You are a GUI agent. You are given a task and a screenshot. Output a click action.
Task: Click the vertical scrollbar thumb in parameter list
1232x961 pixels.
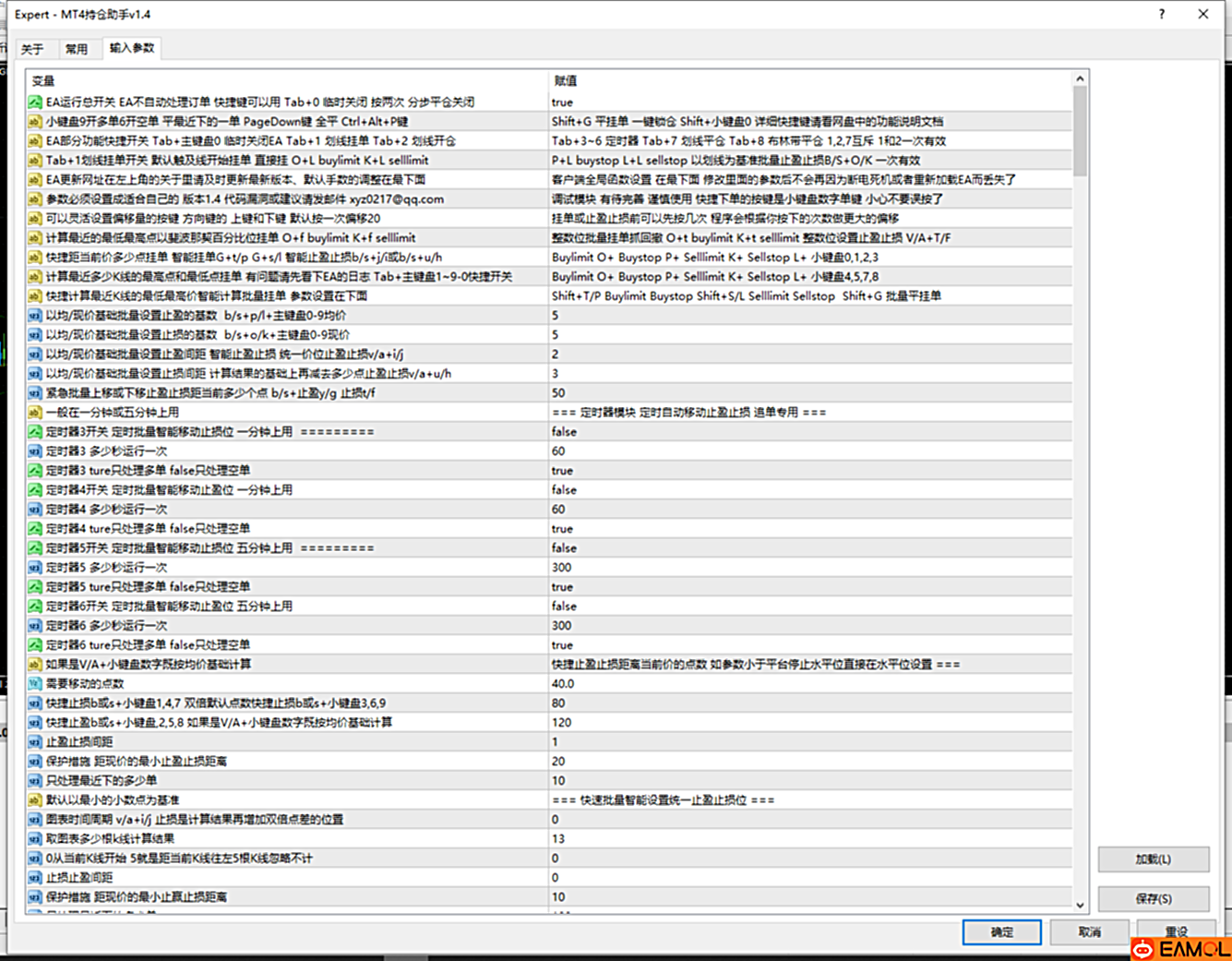click(x=1080, y=129)
